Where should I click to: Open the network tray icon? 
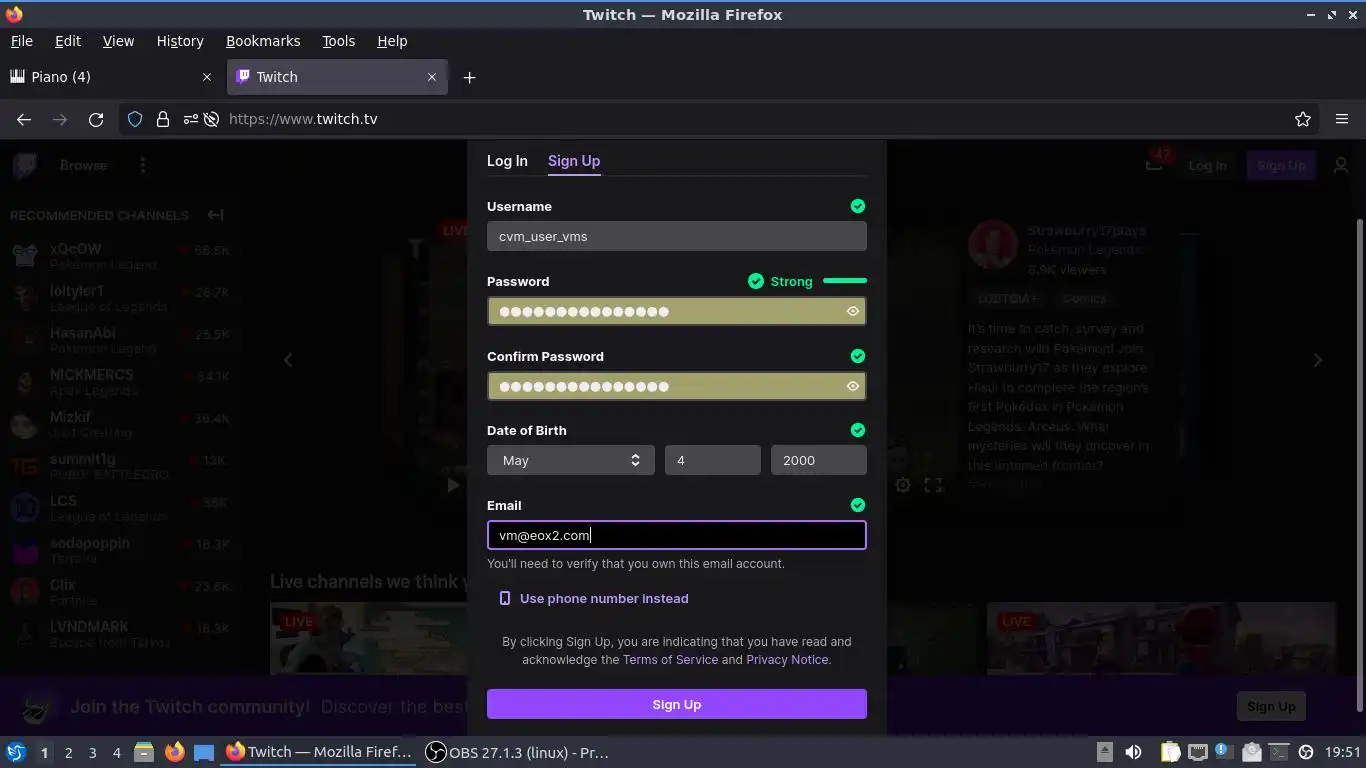tap(1197, 752)
